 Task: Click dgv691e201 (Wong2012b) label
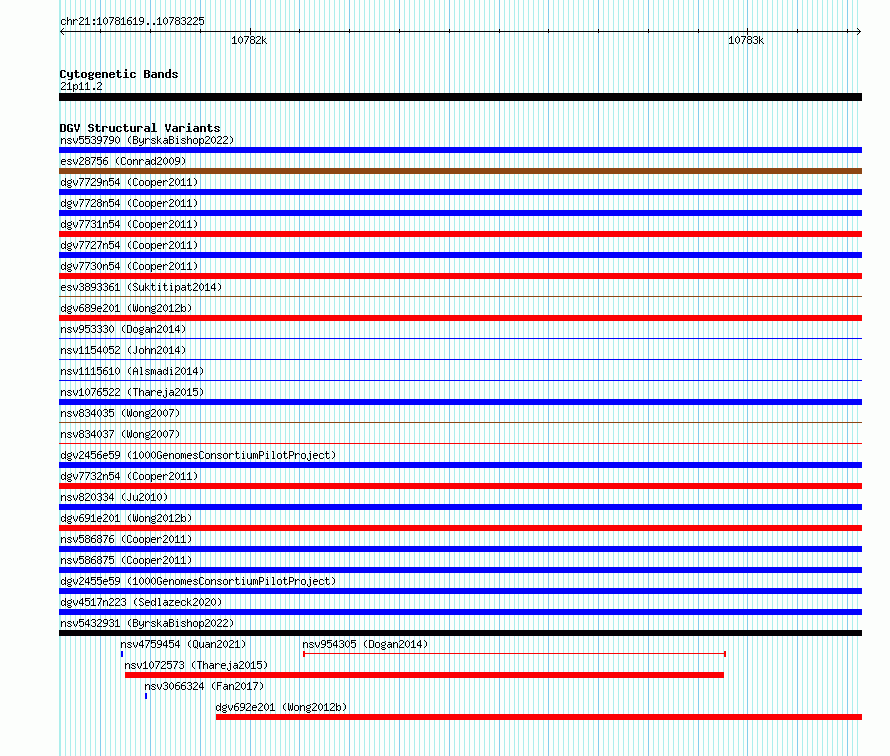pos(126,518)
